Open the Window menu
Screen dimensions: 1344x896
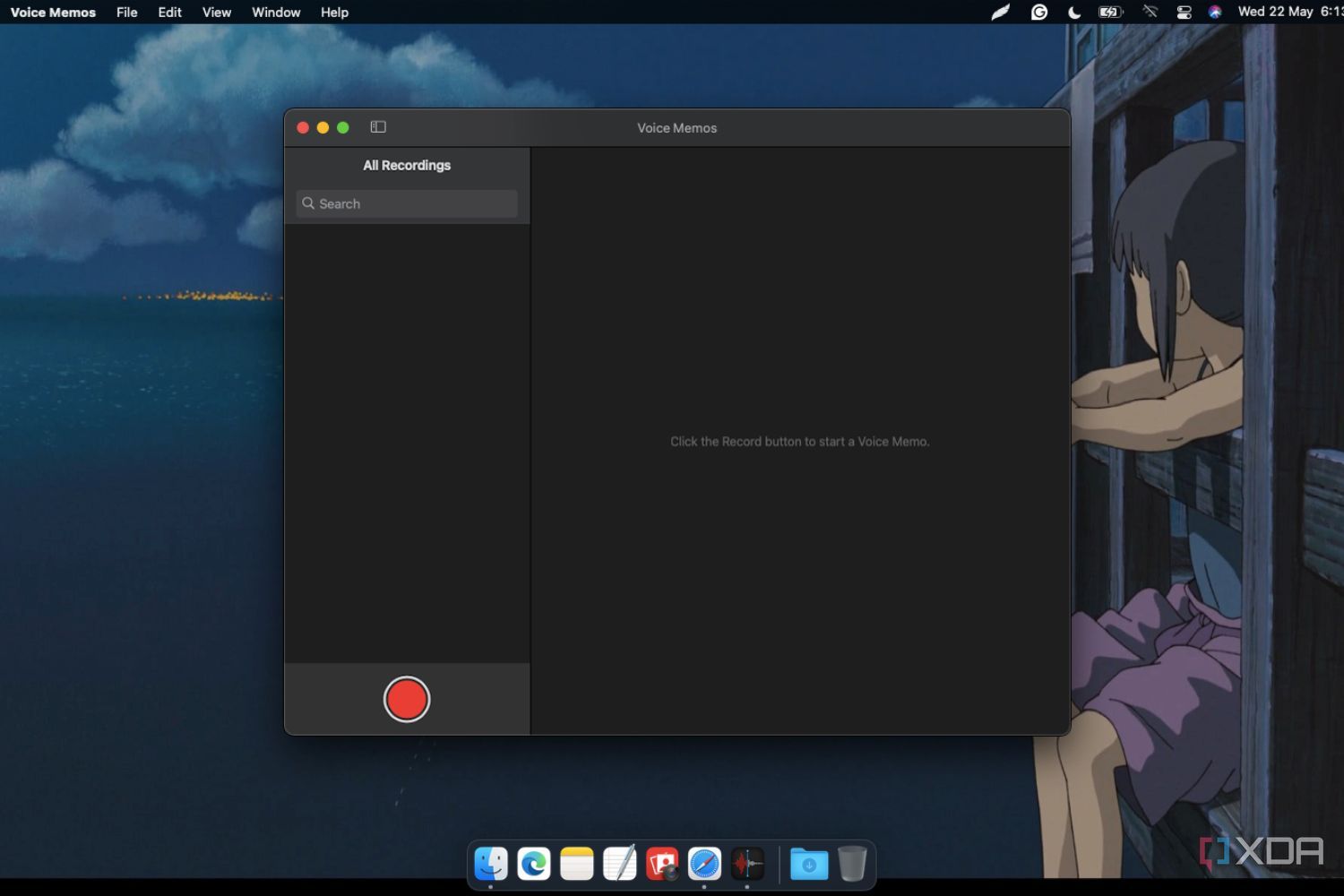(276, 13)
